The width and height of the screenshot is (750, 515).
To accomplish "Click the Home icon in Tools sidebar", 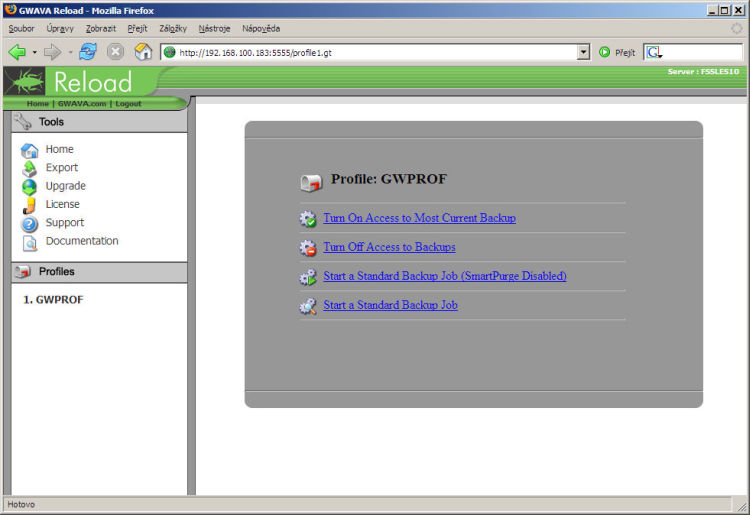I will click(30, 150).
